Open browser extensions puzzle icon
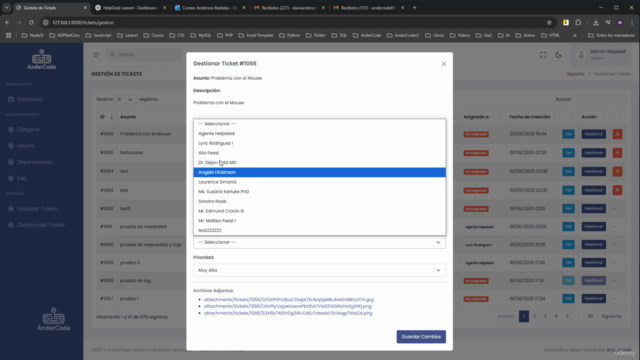Image resolution: width=640 pixels, height=360 pixels. point(578,22)
